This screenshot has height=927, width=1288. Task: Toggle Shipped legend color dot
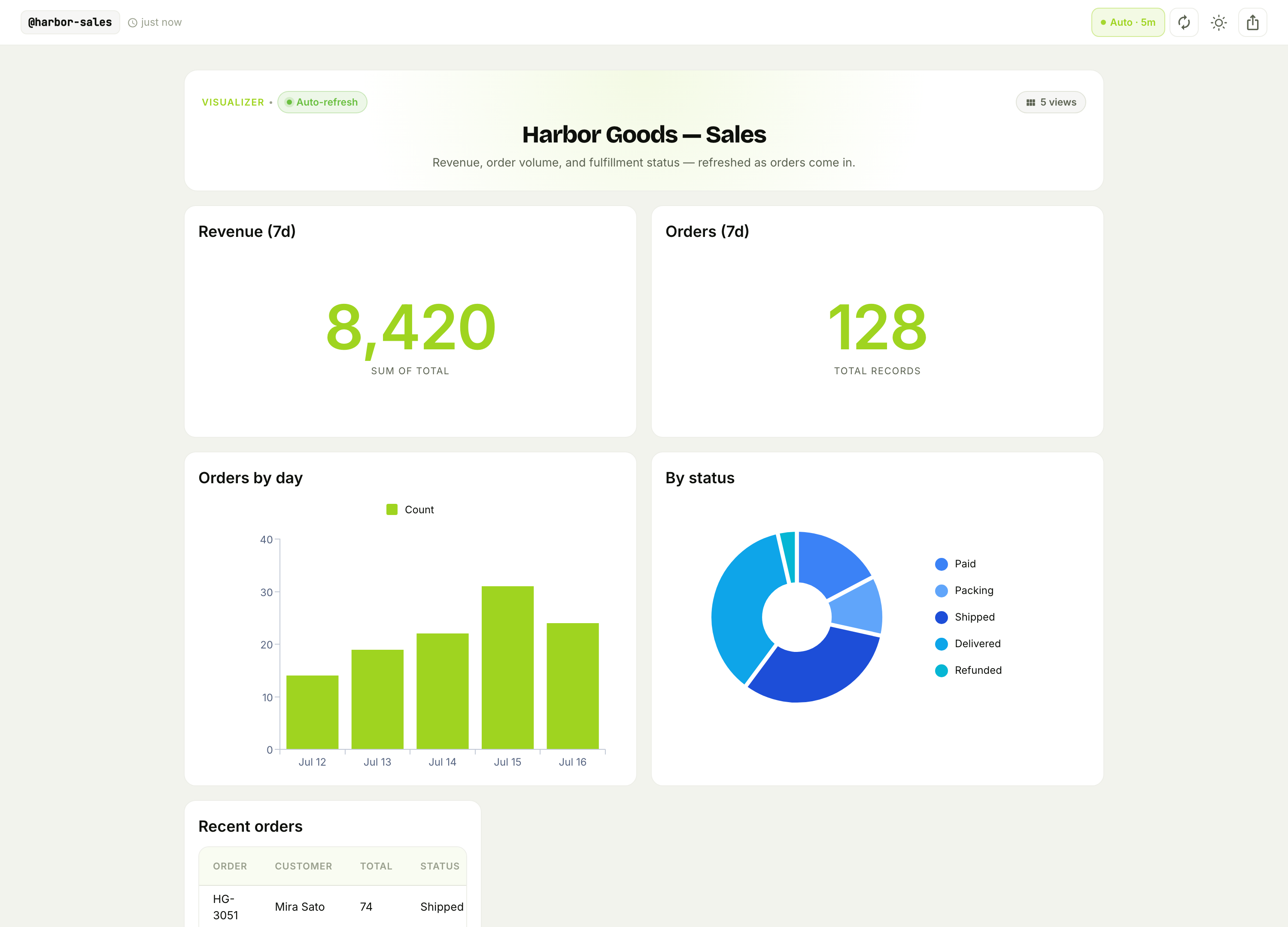click(942, 617)
